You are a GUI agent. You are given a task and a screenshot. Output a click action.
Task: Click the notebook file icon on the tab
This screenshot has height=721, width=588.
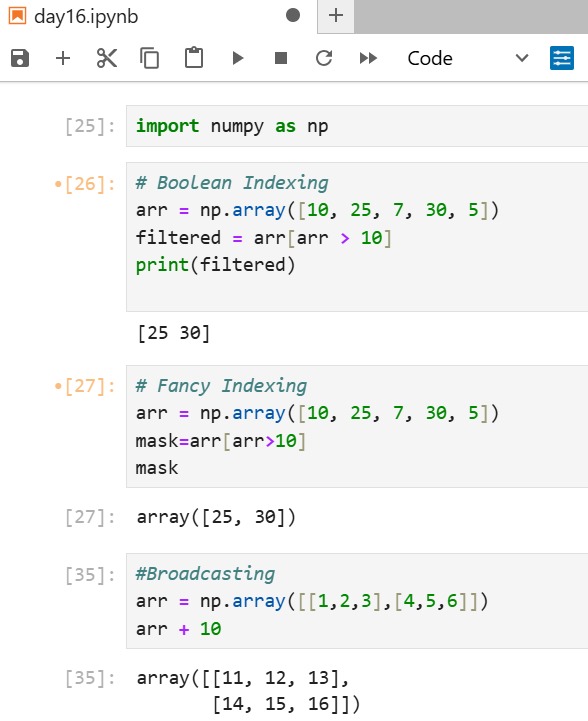[x=17, y=16]
